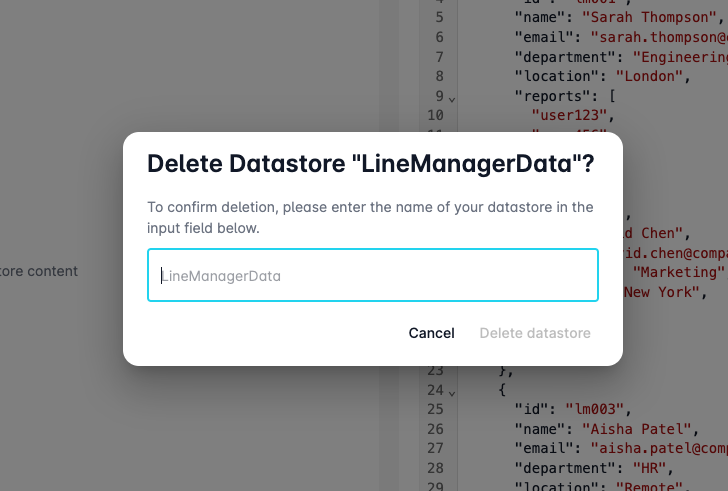728x491 pixels.
Task: Click the "reports" key on line 9
Action: (x=549, y=96)
